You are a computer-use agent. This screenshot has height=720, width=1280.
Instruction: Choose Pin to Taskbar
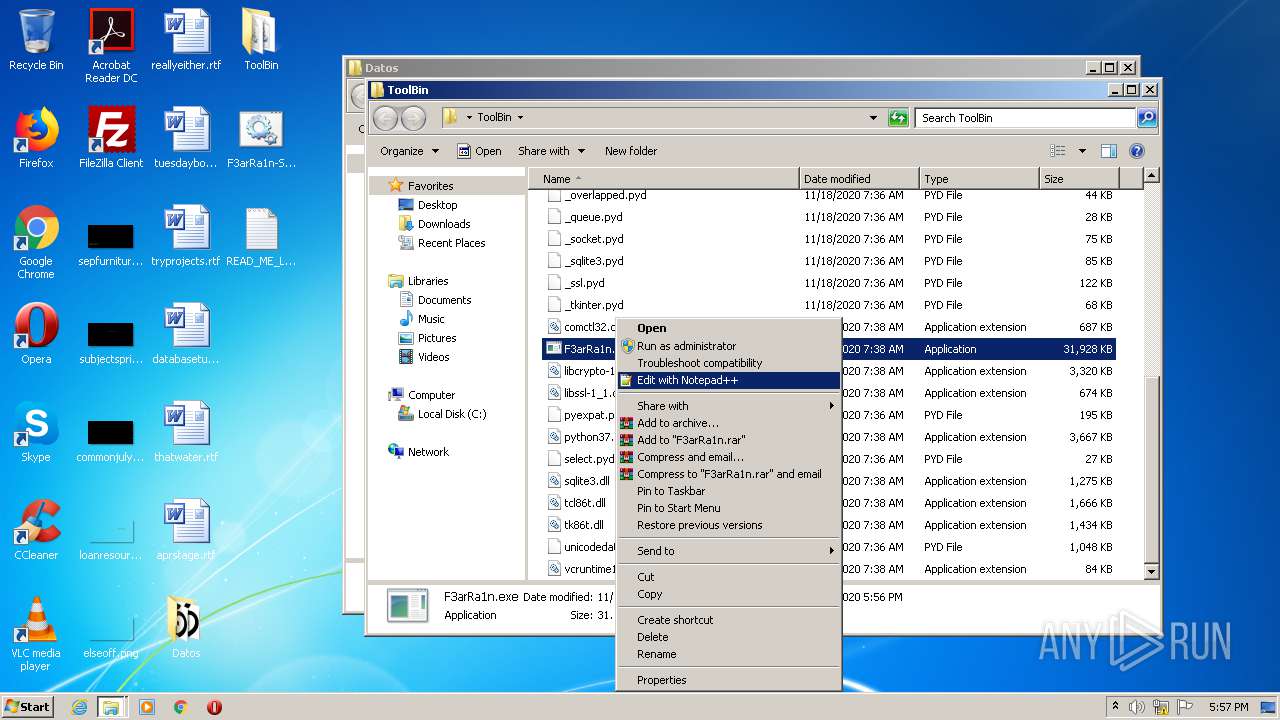point(728,491)
